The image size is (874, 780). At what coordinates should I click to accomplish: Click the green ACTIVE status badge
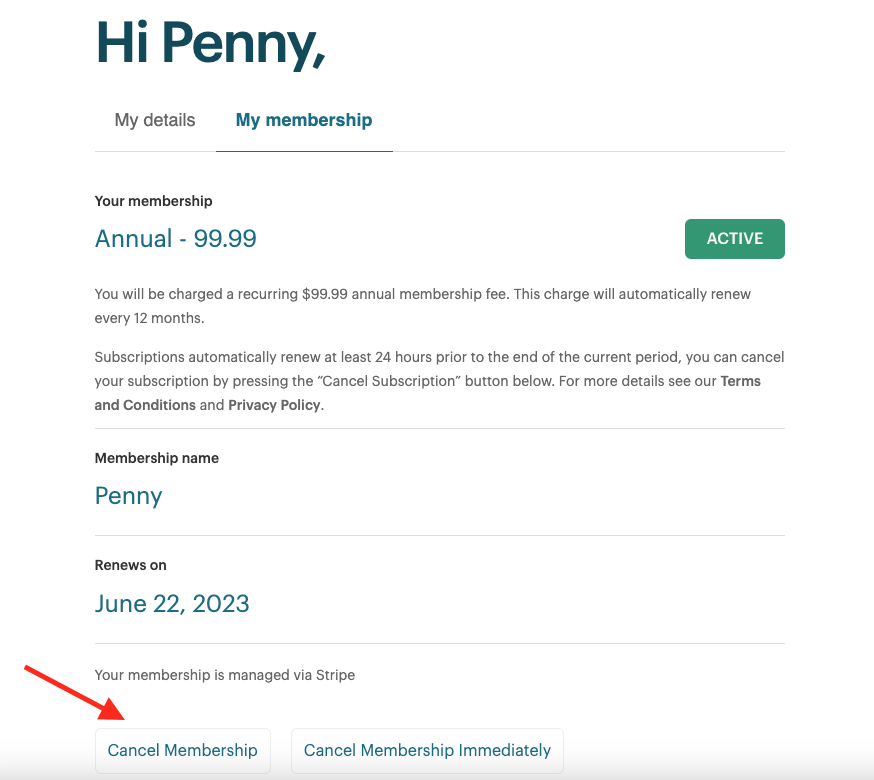pos(735,239)
